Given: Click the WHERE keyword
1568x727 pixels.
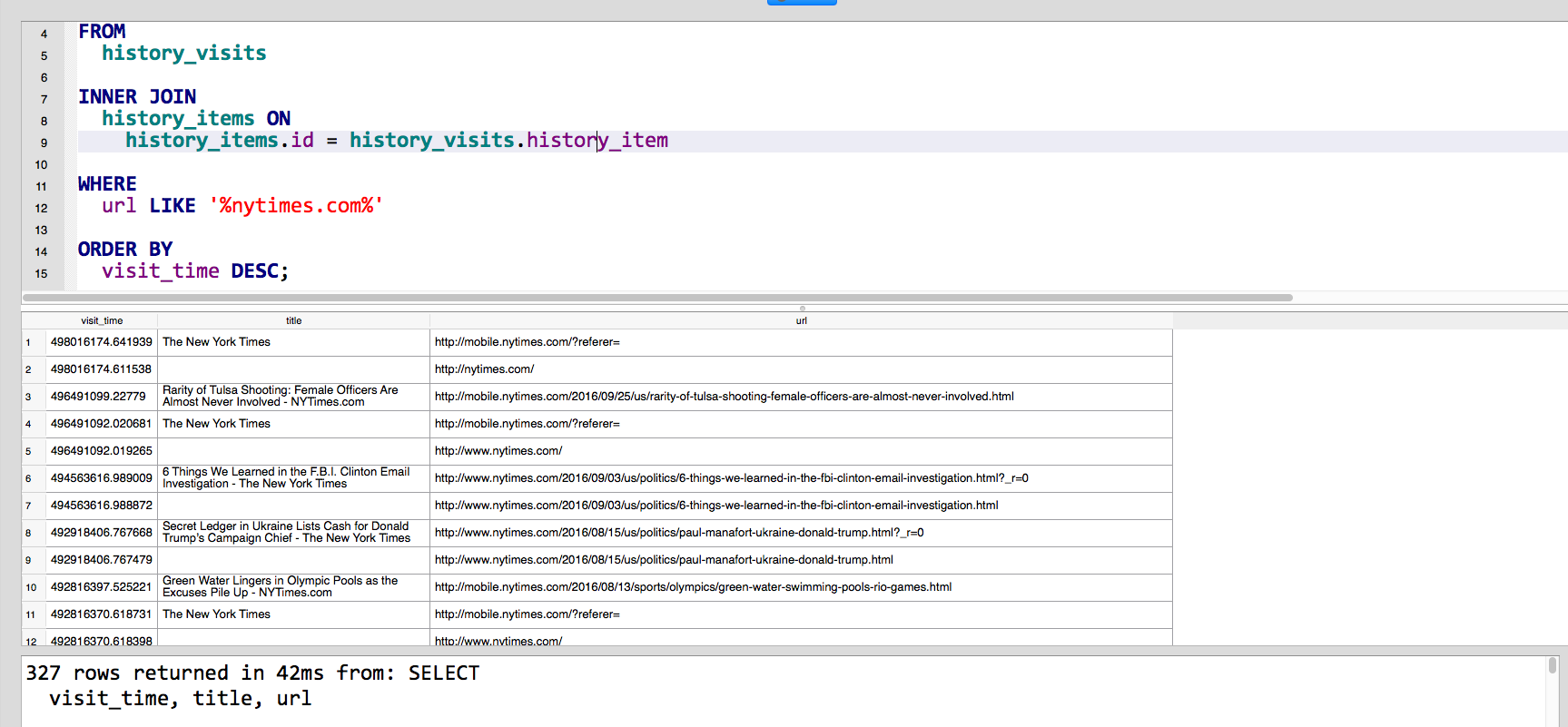Looking at the screenshot, I should point(107,184).
